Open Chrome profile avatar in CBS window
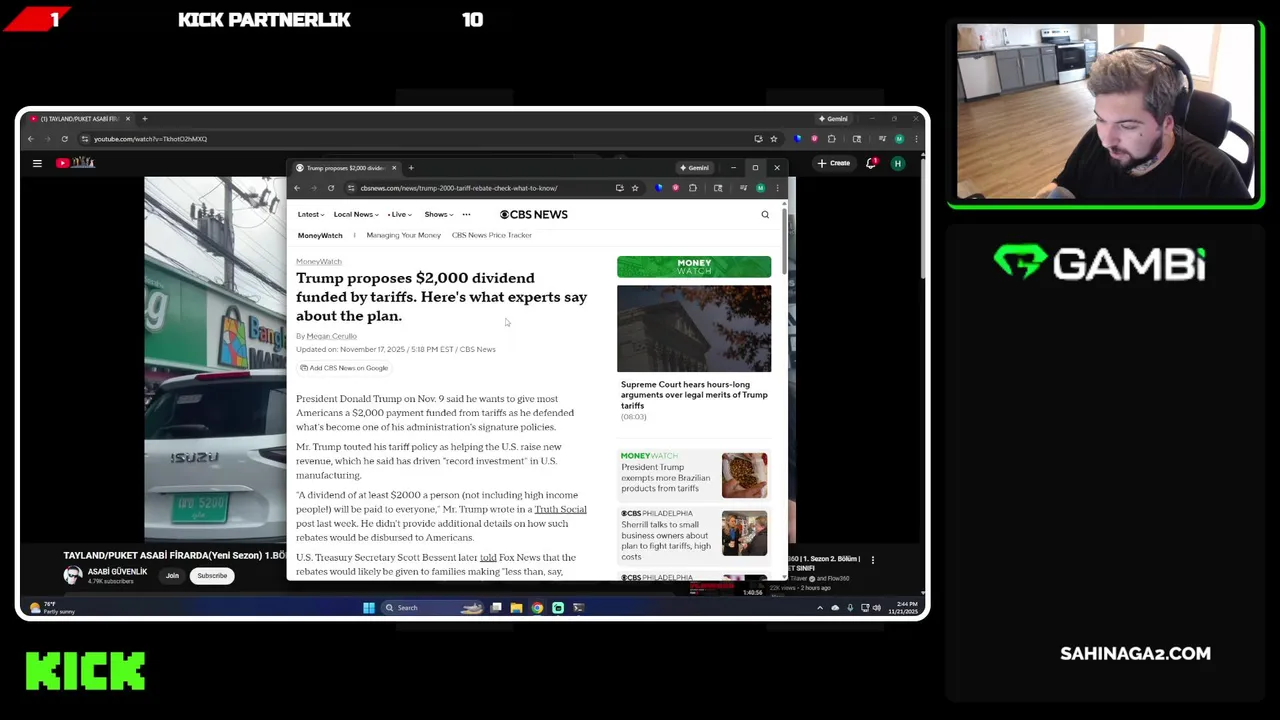Screen dimensions: 1280x720 761,188
